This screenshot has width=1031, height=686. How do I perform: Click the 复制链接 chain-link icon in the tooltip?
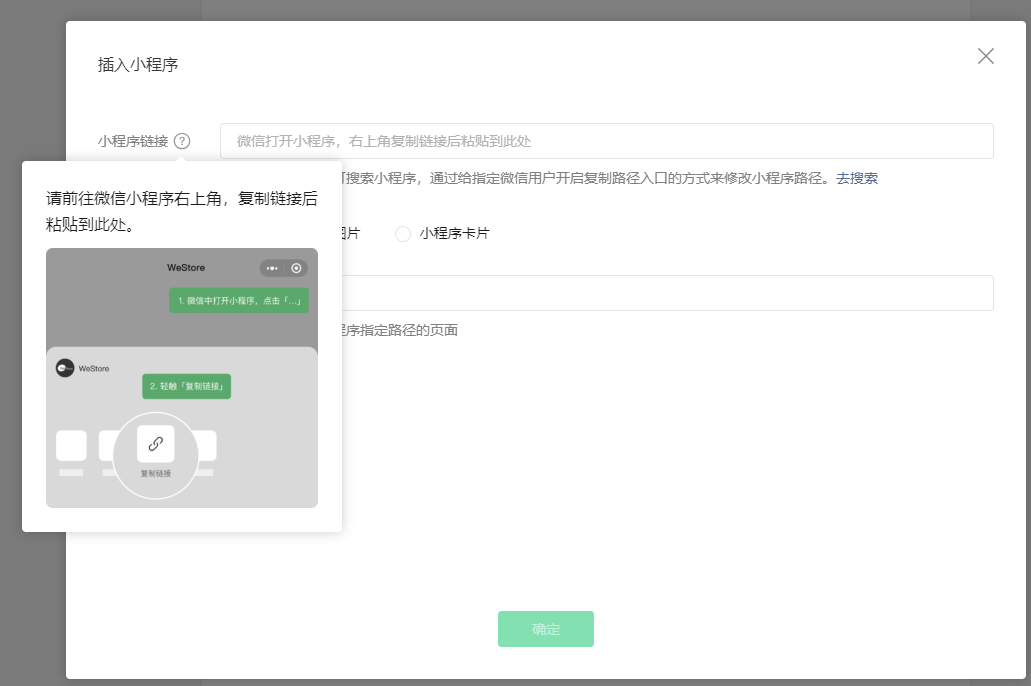(x=156, y=443)
